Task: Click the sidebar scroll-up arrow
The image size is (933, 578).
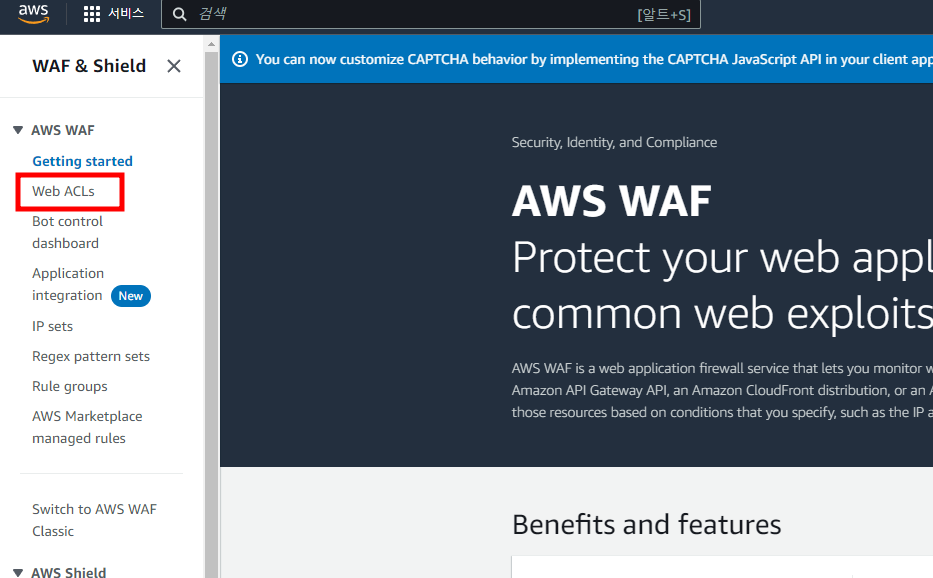Action: coord(211,43)
